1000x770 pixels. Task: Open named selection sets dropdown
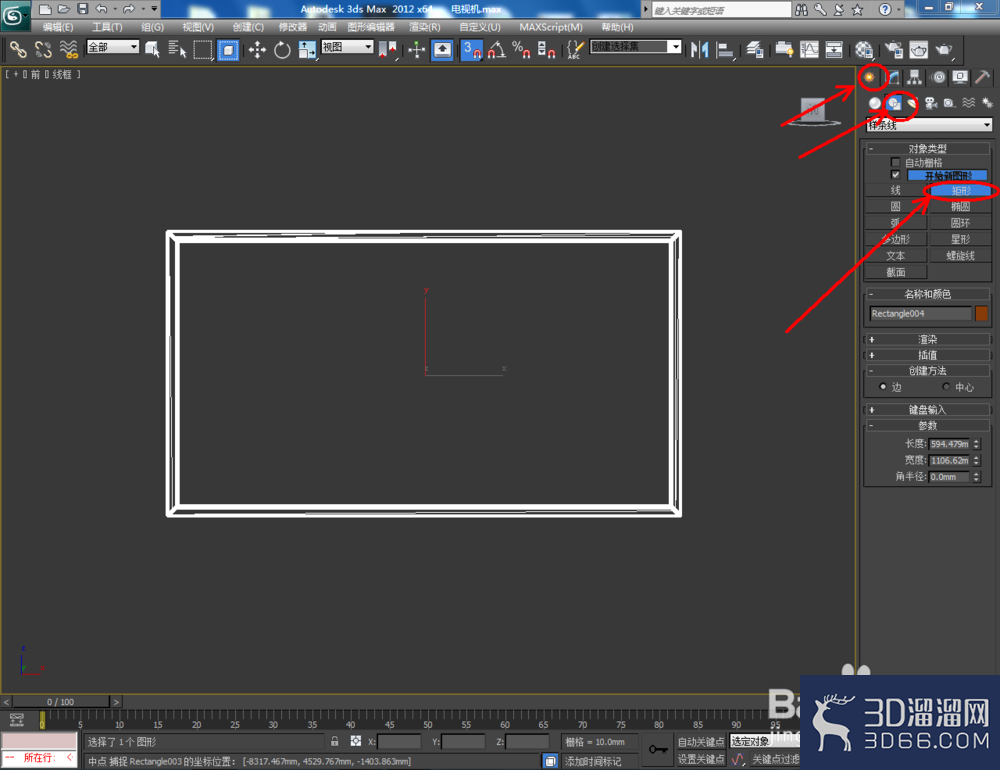(636, 47)
